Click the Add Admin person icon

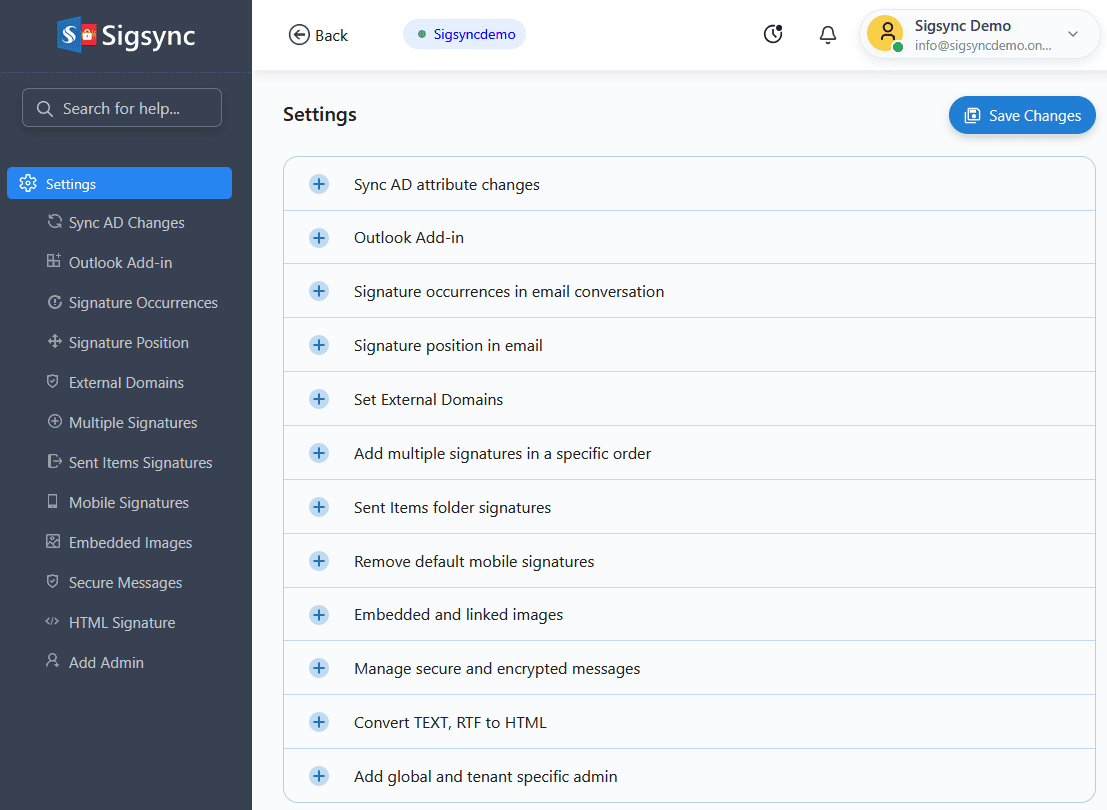pos(53,662)
